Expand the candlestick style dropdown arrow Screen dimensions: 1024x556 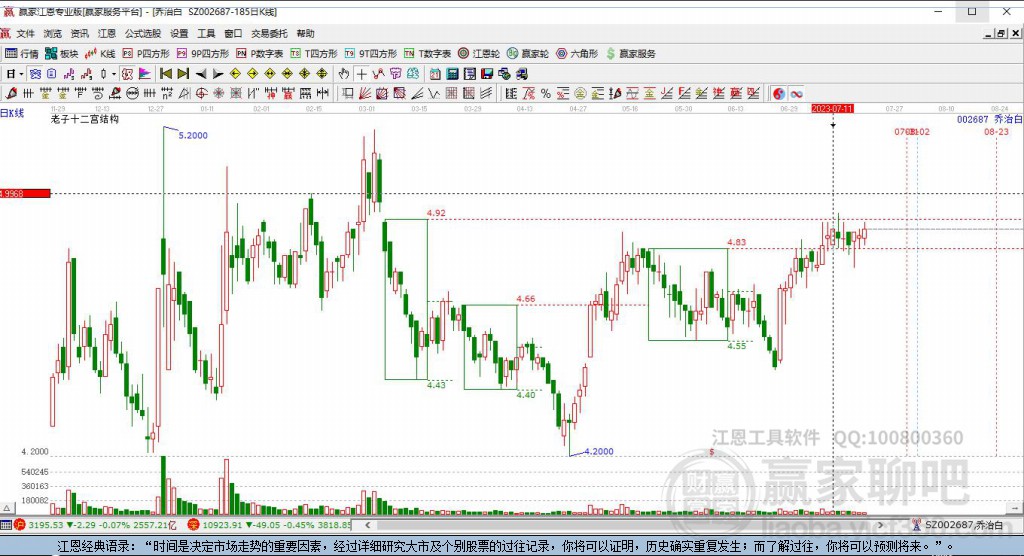114,74
